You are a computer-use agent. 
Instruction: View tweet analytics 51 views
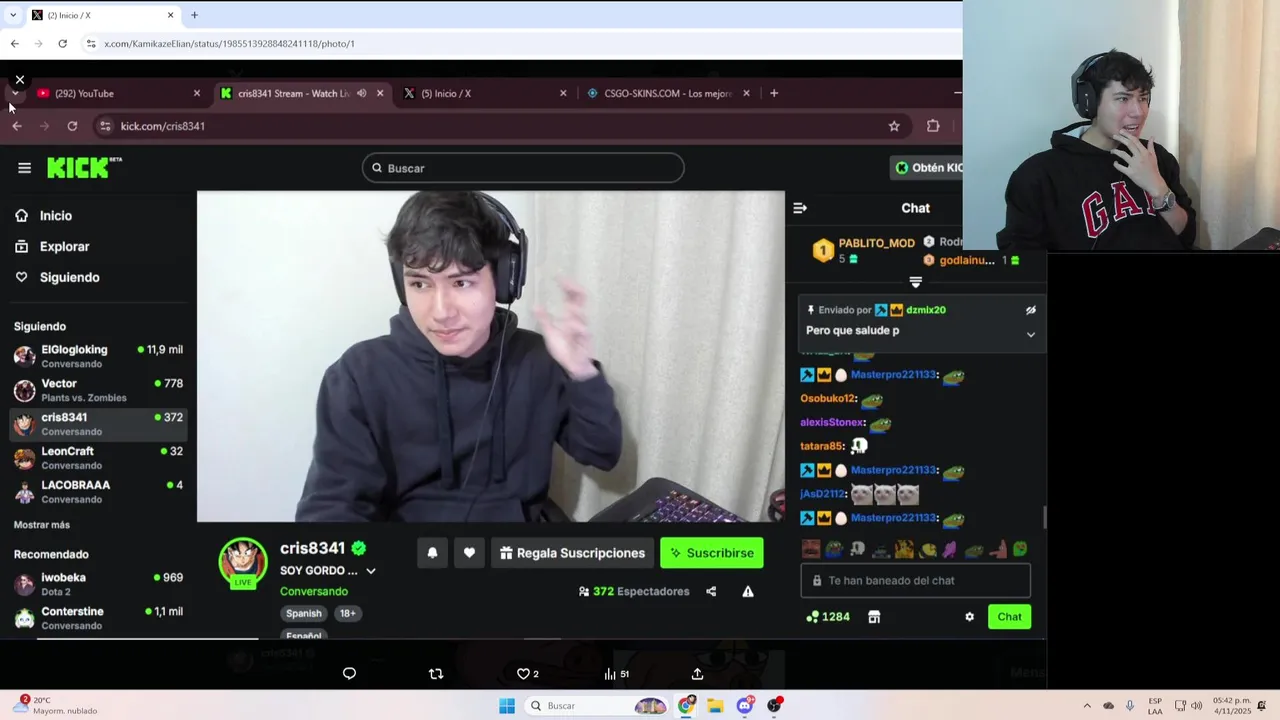(616, 674)
